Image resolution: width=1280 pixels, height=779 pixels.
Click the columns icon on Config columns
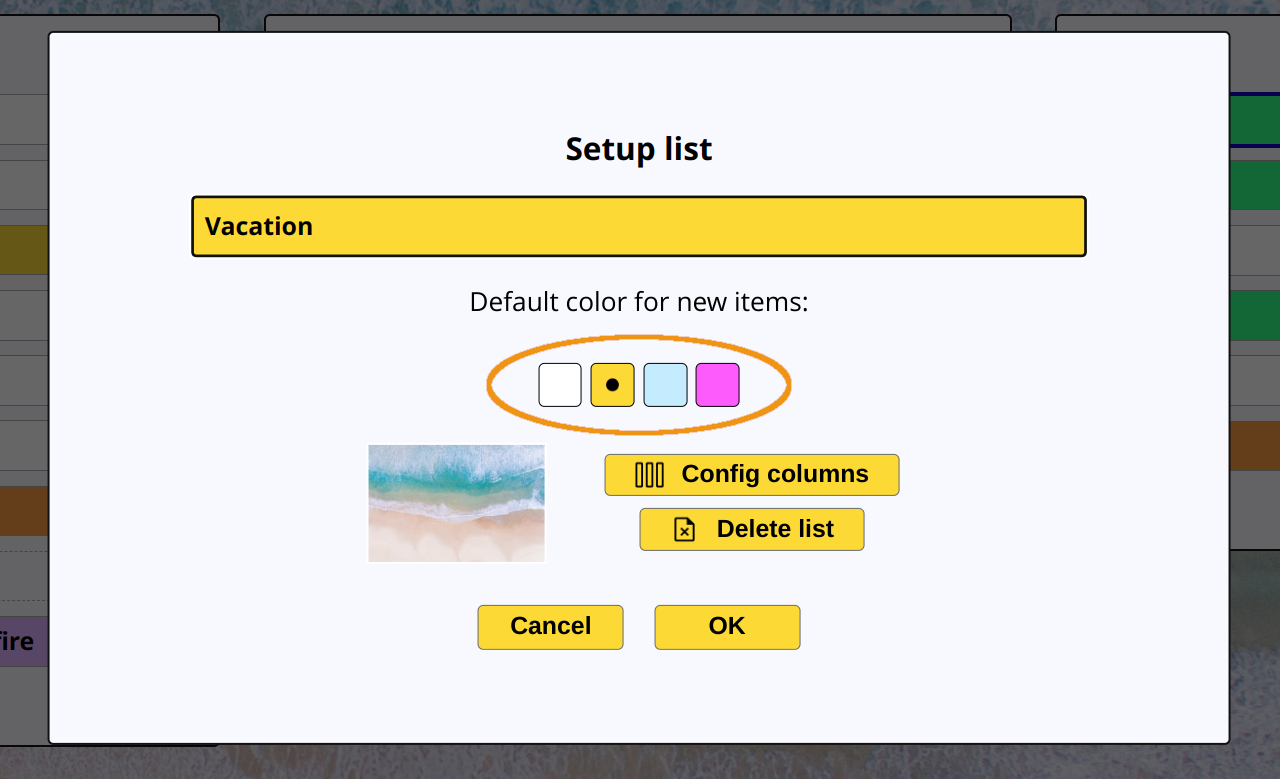click(650, 475)
